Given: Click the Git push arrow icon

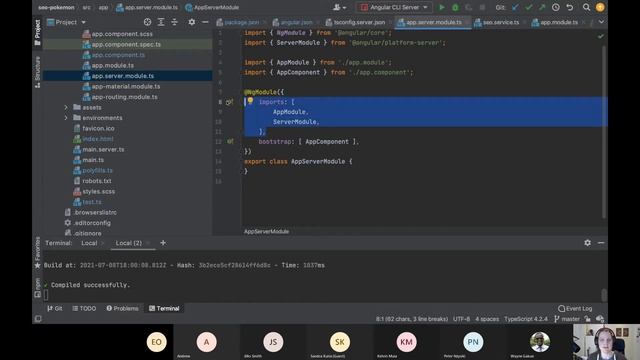Looking at the screenshot, I should pyautogui.click(x=542, y=7).
